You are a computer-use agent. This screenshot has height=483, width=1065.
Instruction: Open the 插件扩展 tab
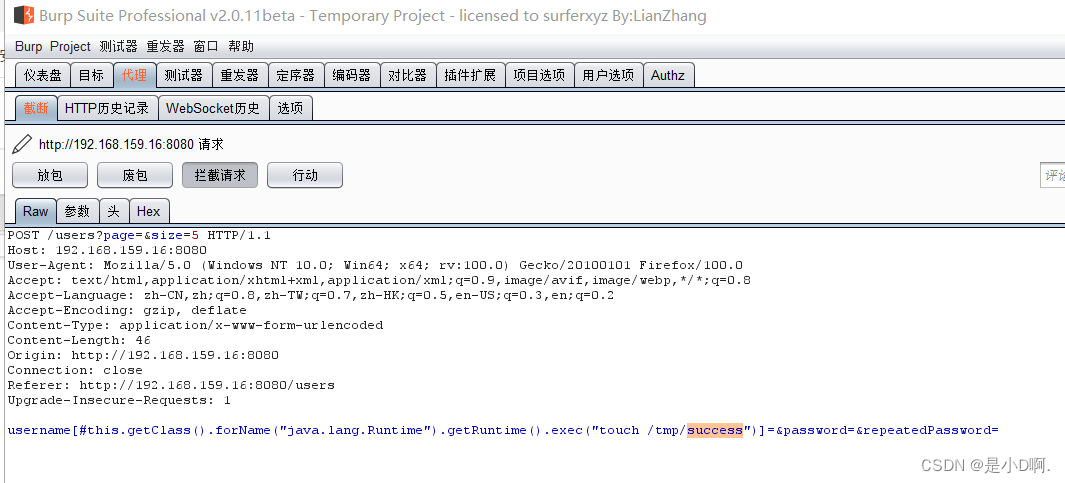point(470,75)
